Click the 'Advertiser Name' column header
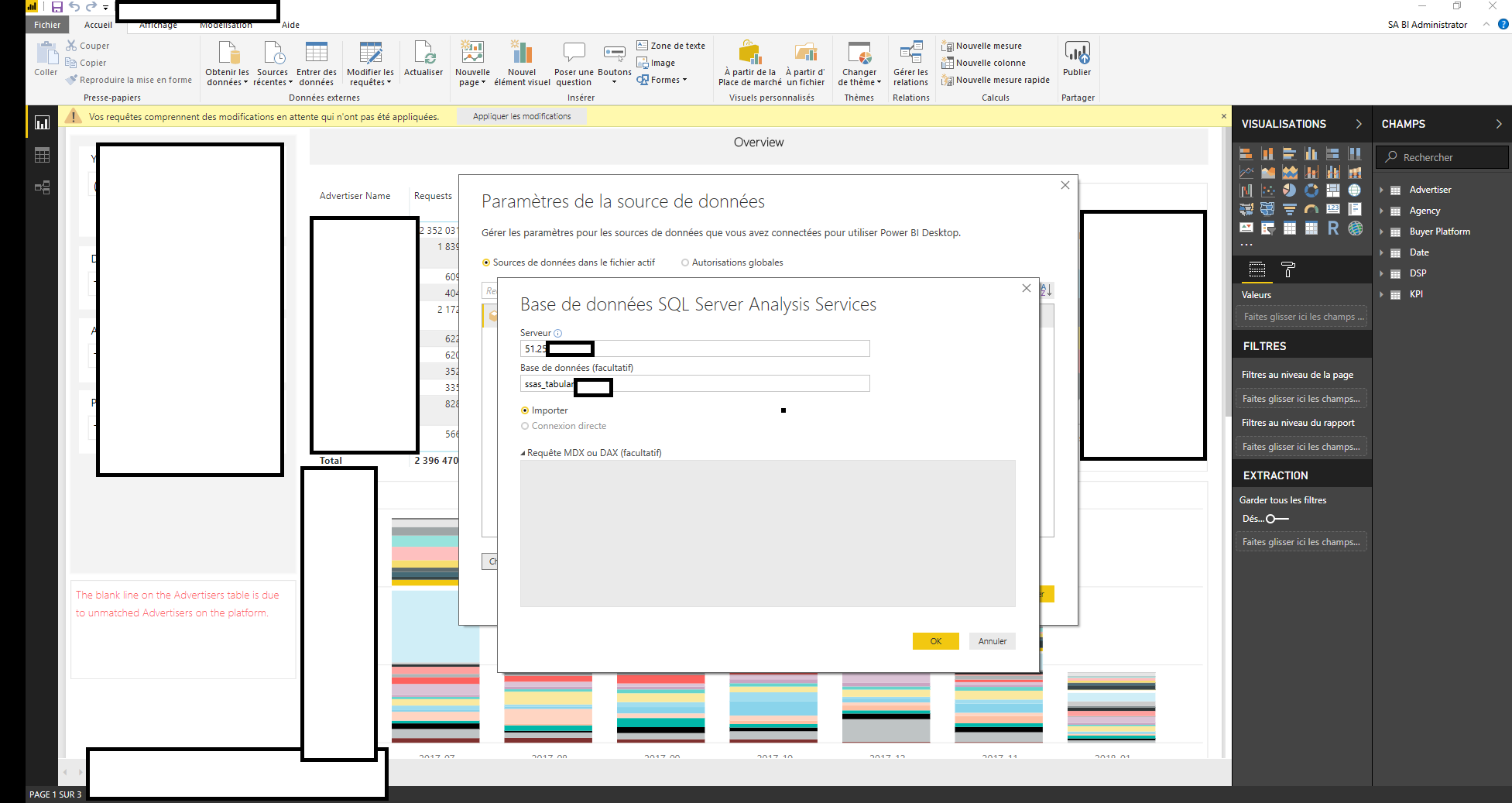The height and width of the screenshot is (803, 1512). pos(355,196)
